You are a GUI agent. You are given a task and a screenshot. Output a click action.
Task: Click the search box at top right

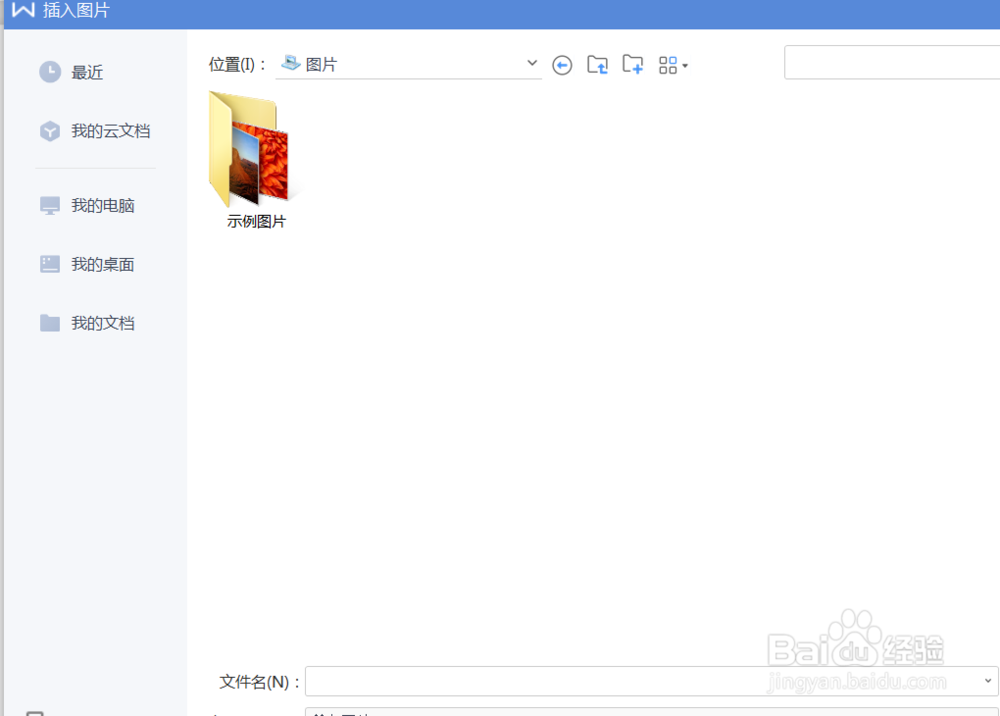click(x=890, y=62)
